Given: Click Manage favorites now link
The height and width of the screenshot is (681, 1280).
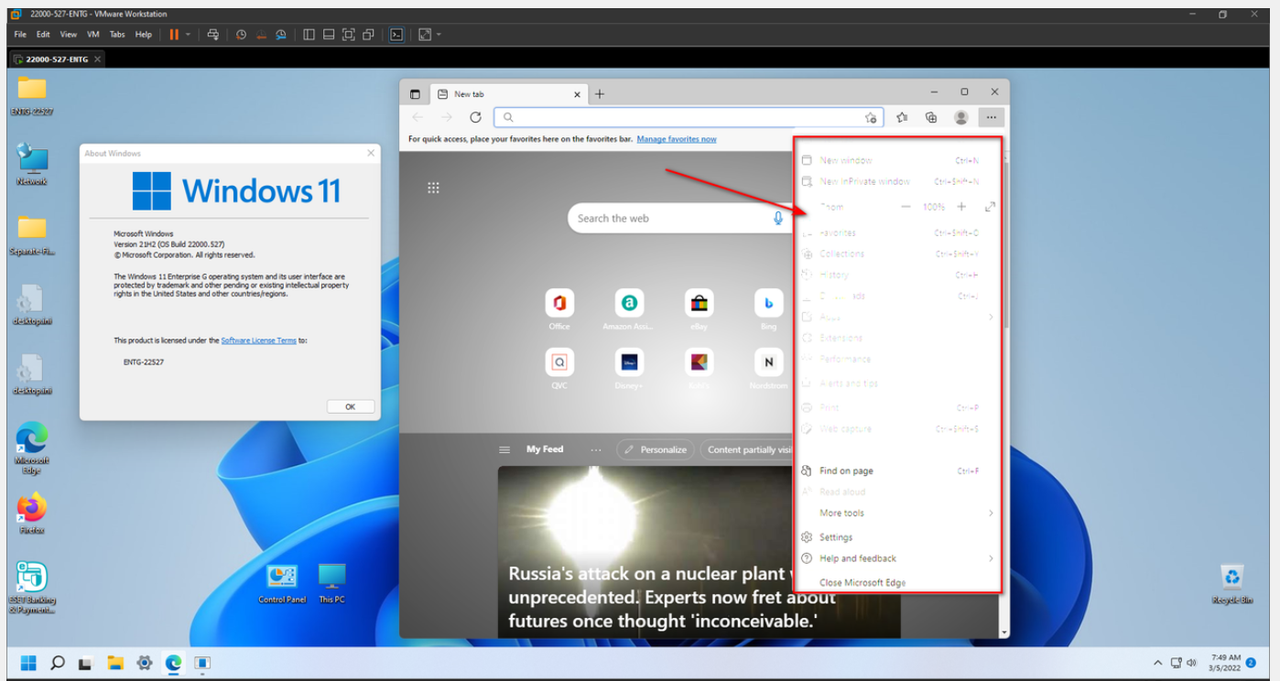Looking at the screenshot, I should point(676,139).
